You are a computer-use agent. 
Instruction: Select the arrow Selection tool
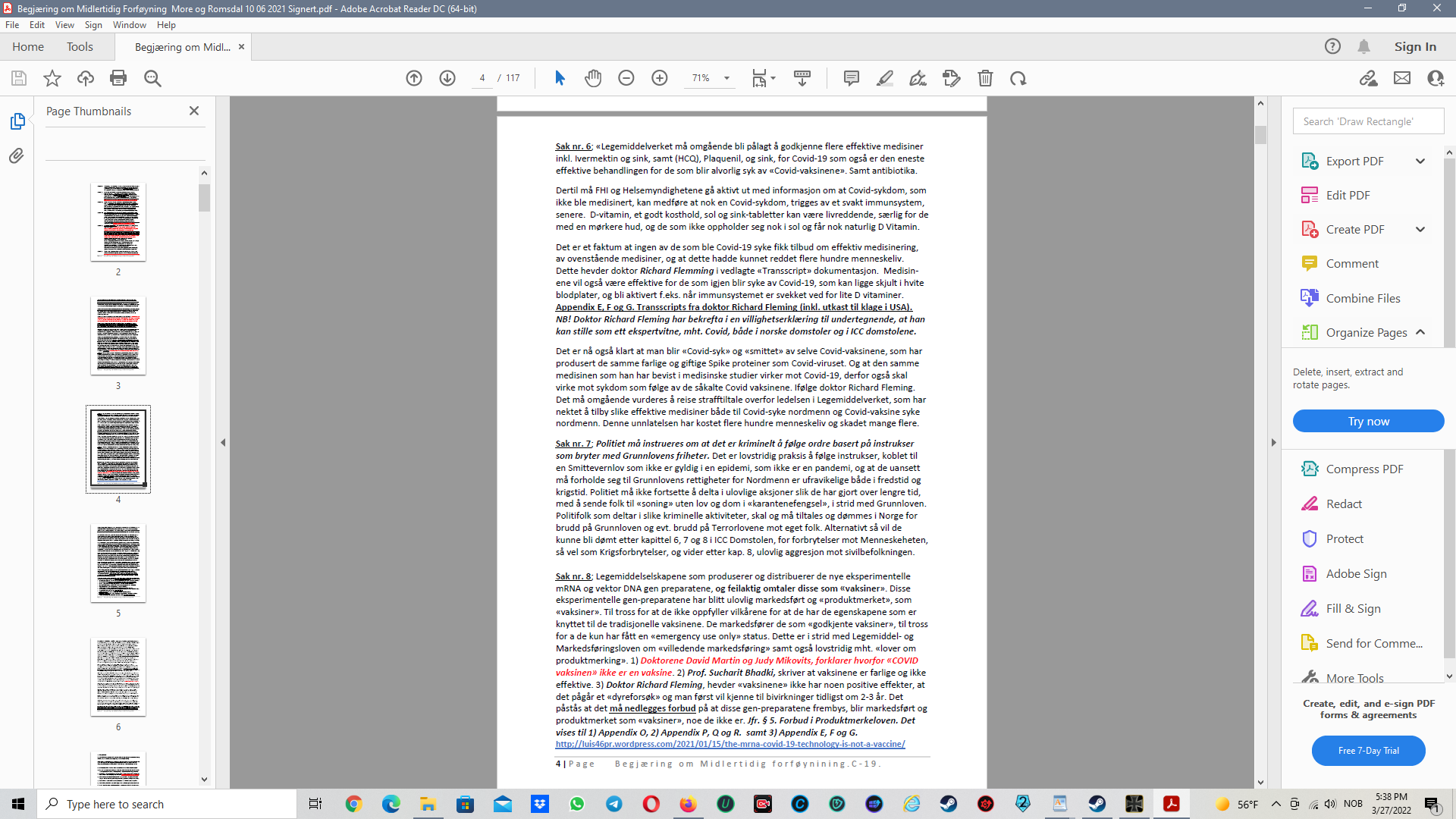[560, 78]
